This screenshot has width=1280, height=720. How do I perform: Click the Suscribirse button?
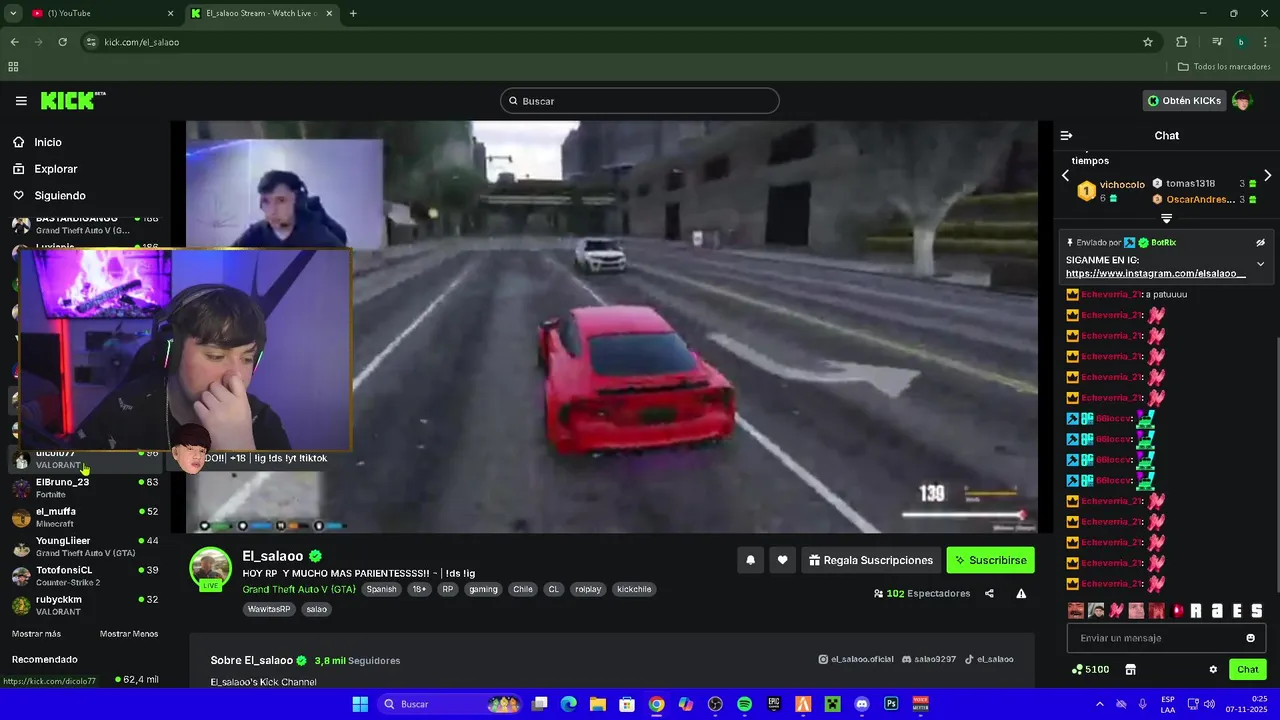point(991,560)
